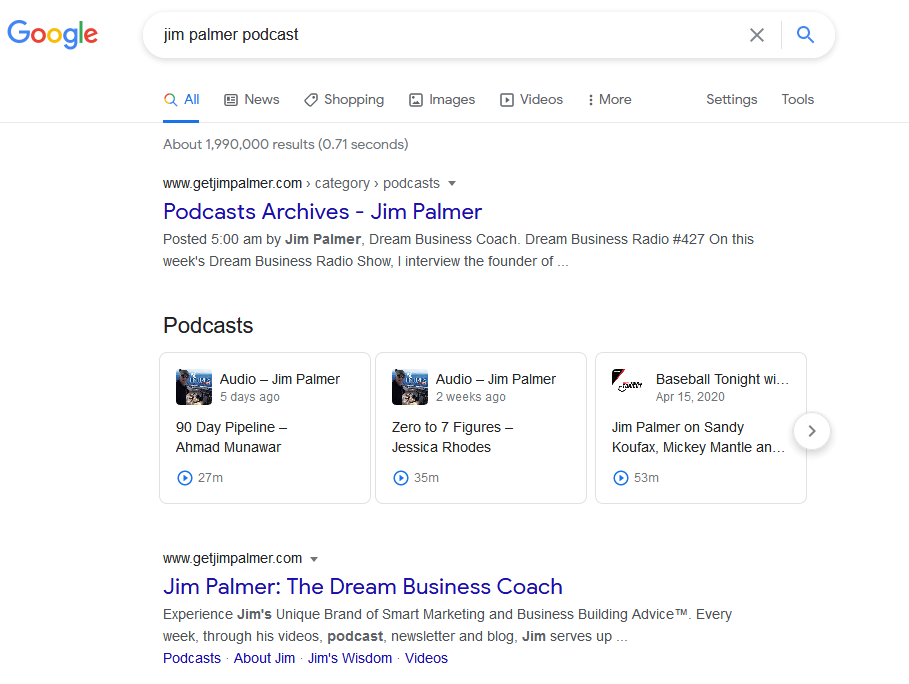This screenshot has height=684, width=909.
Task: Click thumbnail of 90 Day Pipeline podcast card
Action: coord(194,387)
